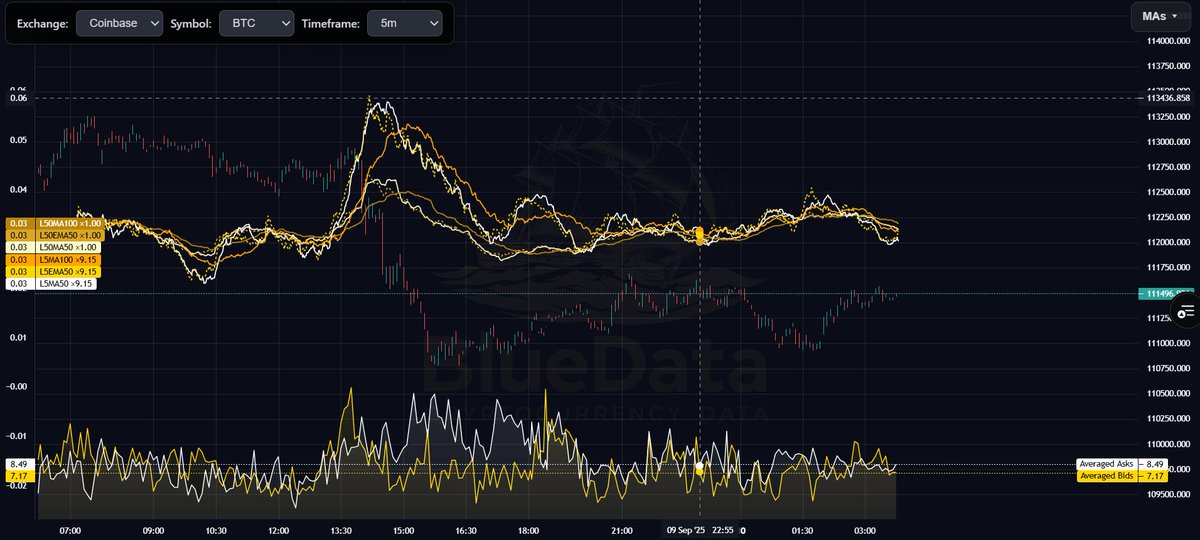Click the round legend-list icon button
The width and height of the screenshot is (1200, 540).
coord(1187,312)
